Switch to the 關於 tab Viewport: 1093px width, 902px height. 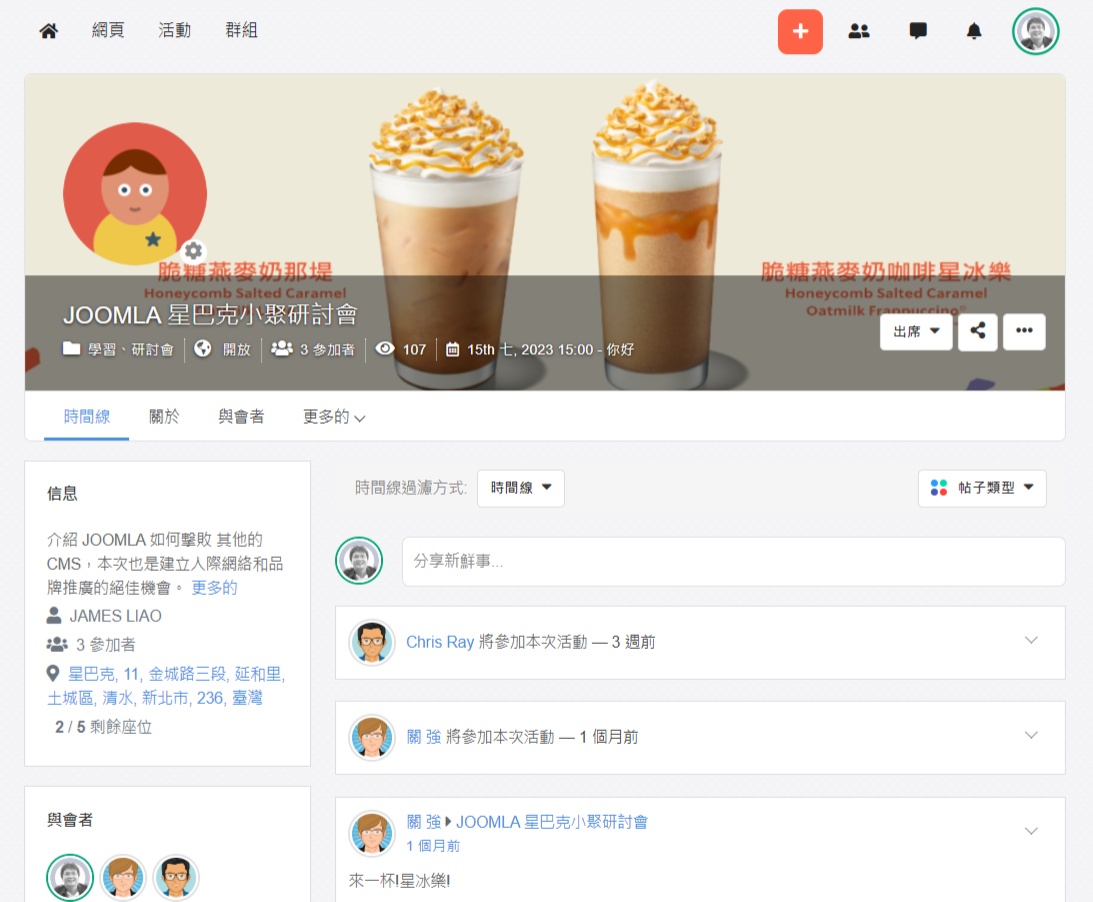pyautogui.click(x=164, y=417)
